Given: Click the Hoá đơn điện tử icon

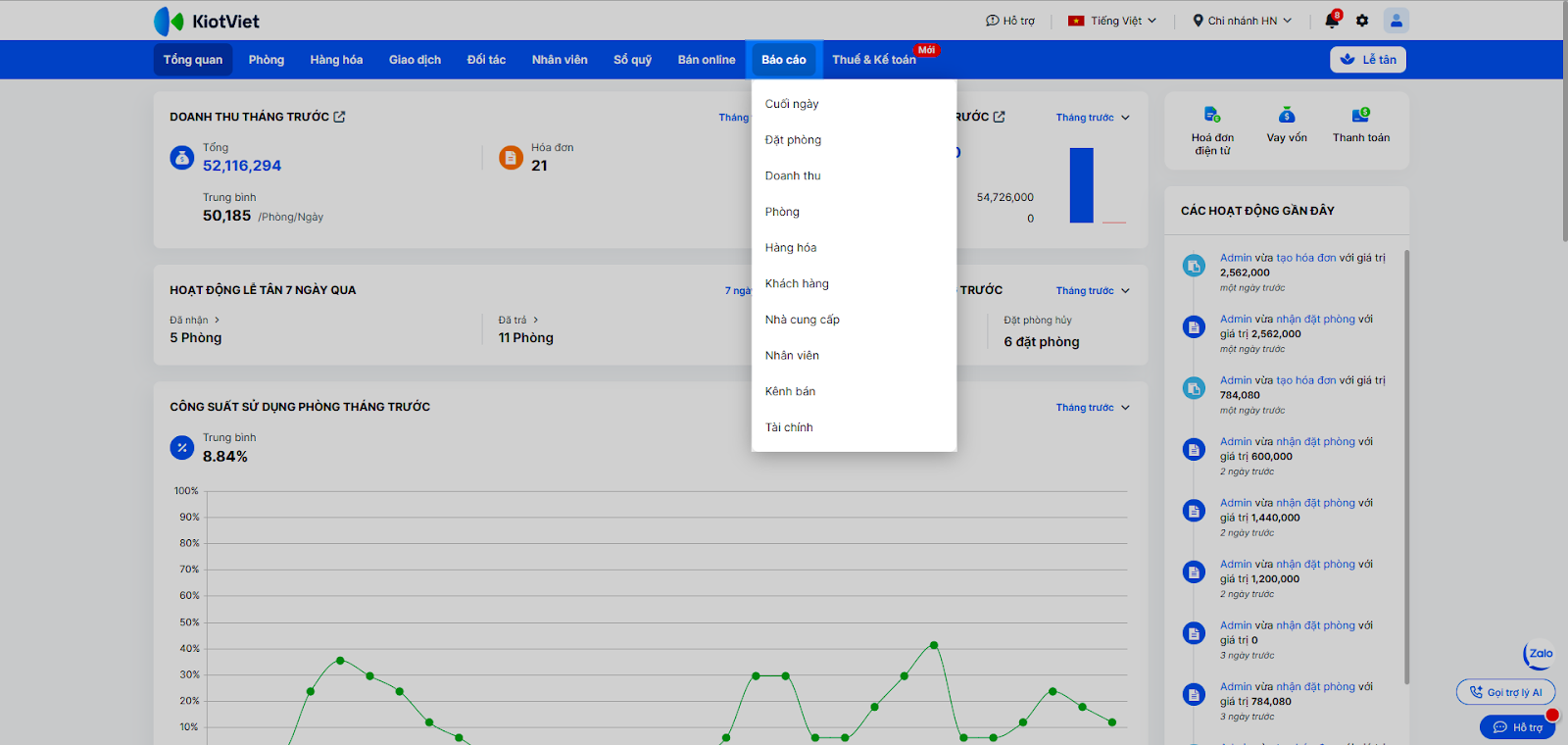Looking at the screenshot, I should pyautogui.click(x=1212, y=115).
